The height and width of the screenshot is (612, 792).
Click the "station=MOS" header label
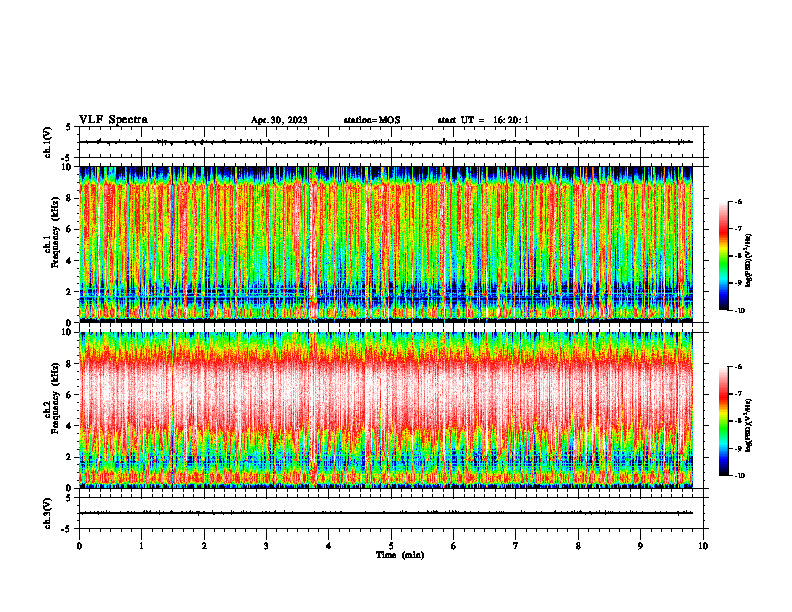(x=372, y=120)
